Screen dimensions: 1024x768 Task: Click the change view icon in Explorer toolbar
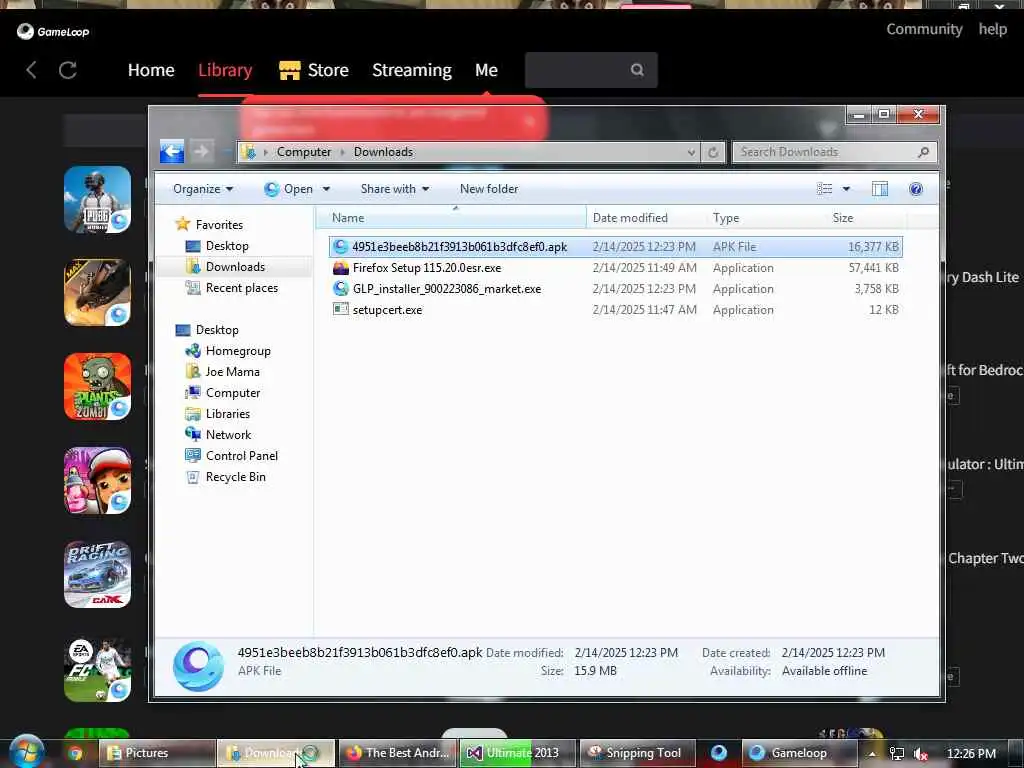click(x=825, y=189)
